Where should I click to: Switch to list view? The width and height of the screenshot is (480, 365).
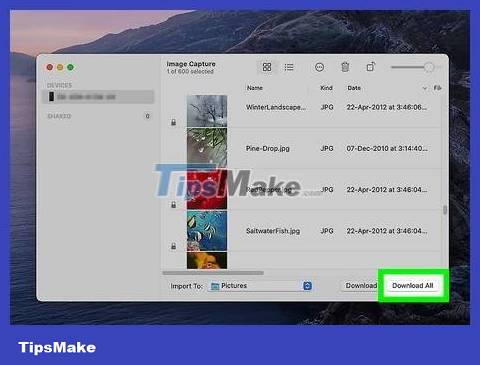[289, 67]
